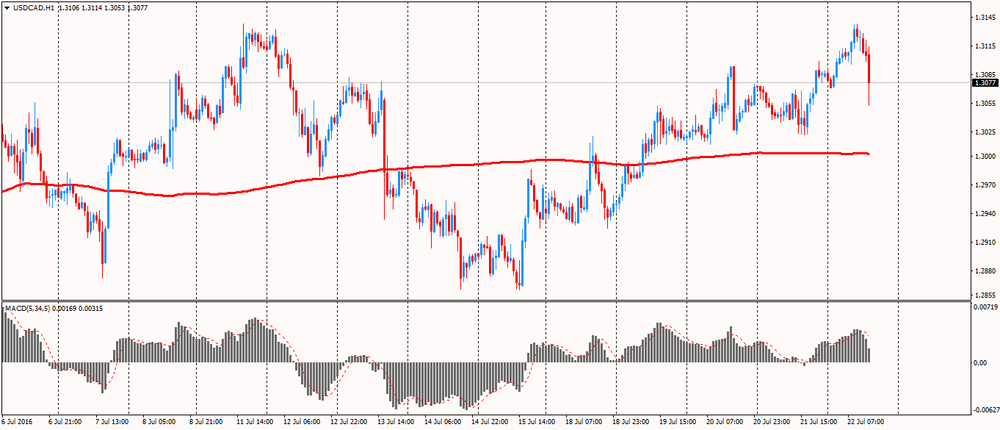
Task: Click the 1.3055 price axis label
Action: [x=983, y=103]
